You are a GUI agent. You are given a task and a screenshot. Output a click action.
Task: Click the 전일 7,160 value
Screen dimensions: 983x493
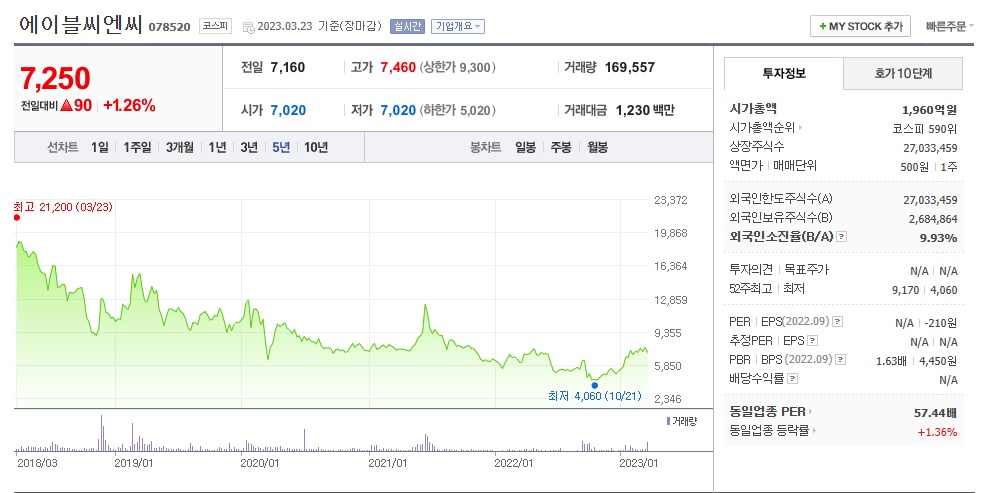288,67
